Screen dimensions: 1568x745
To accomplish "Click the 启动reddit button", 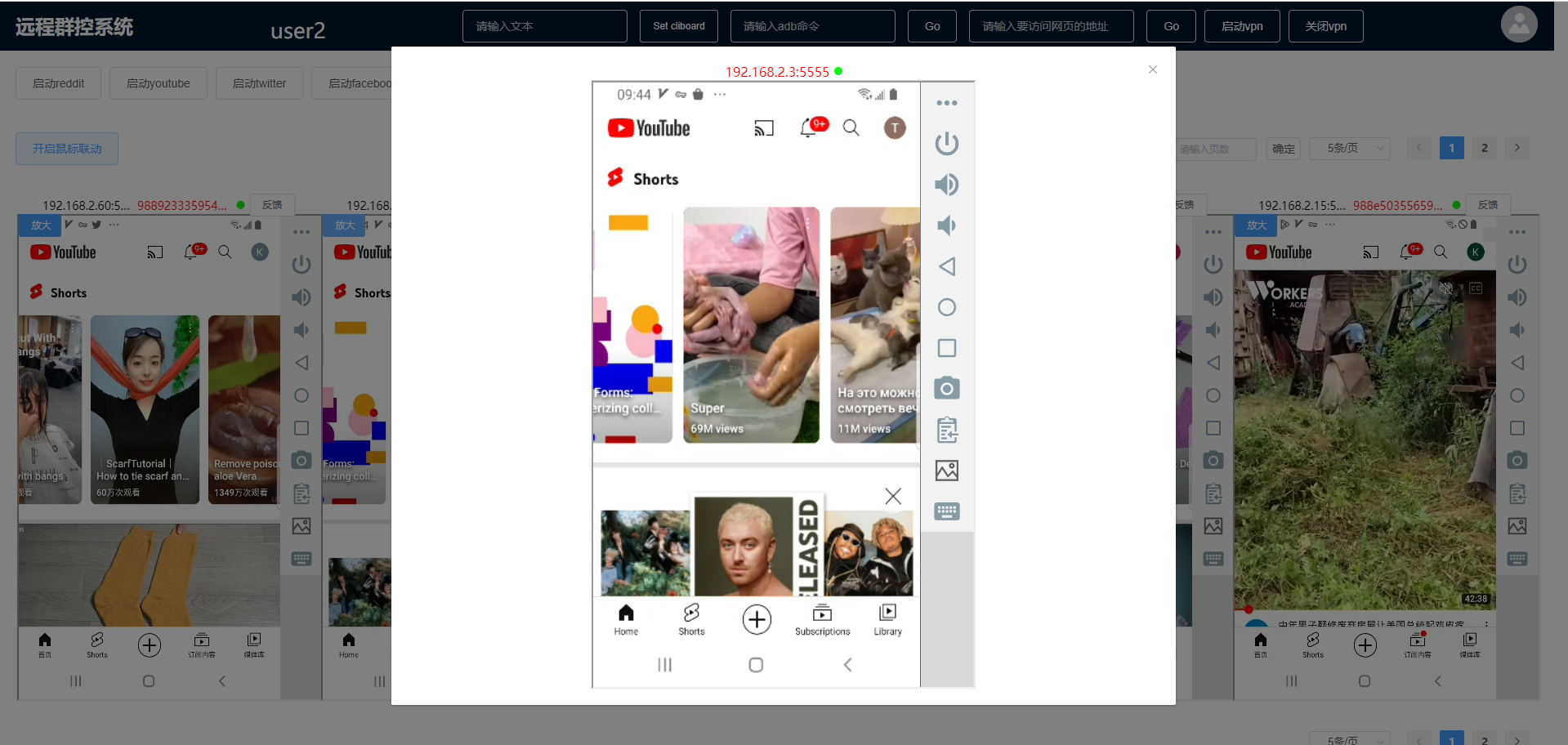I will pos(58,83).
